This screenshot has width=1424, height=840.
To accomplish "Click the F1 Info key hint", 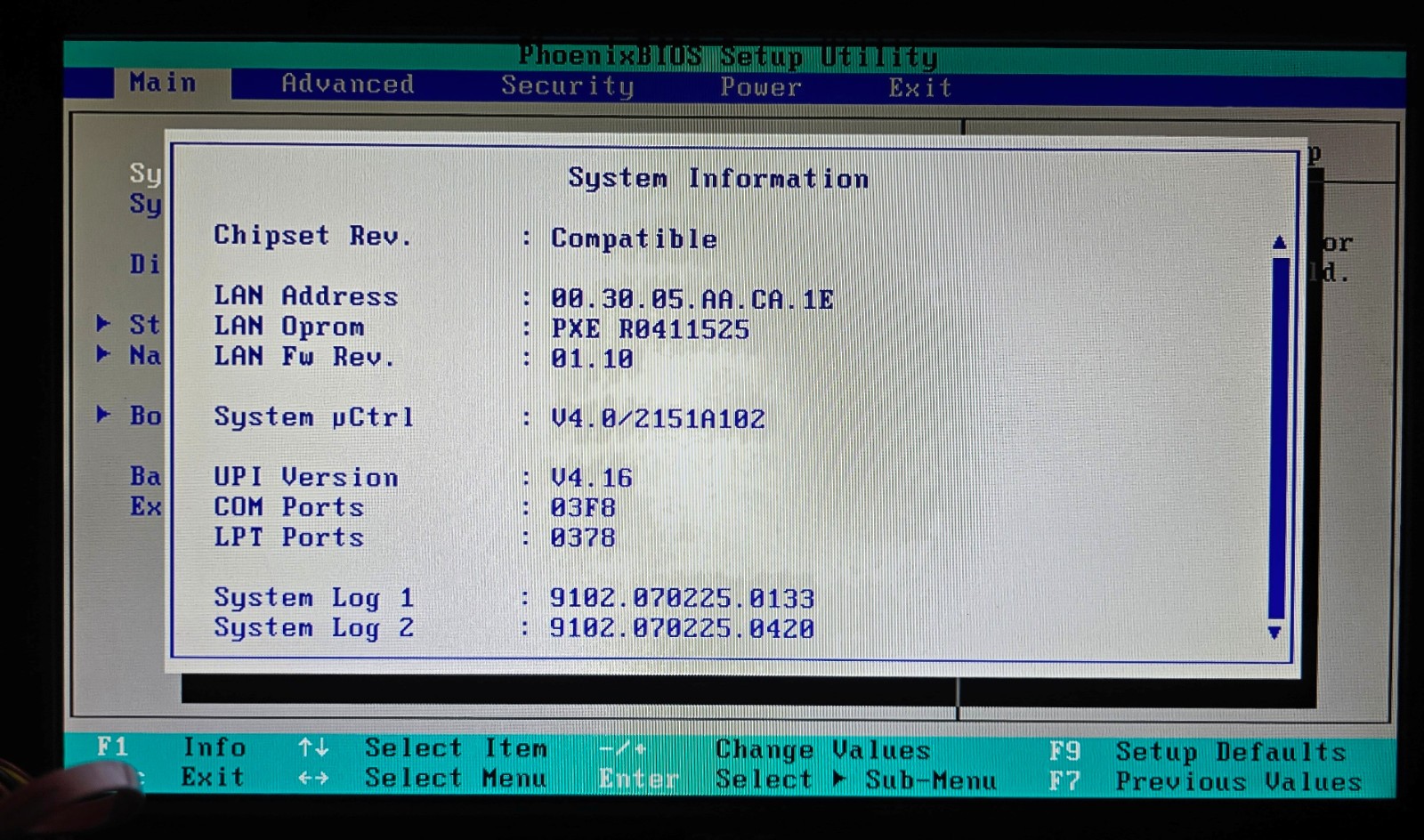I will (x=171, y=747).
